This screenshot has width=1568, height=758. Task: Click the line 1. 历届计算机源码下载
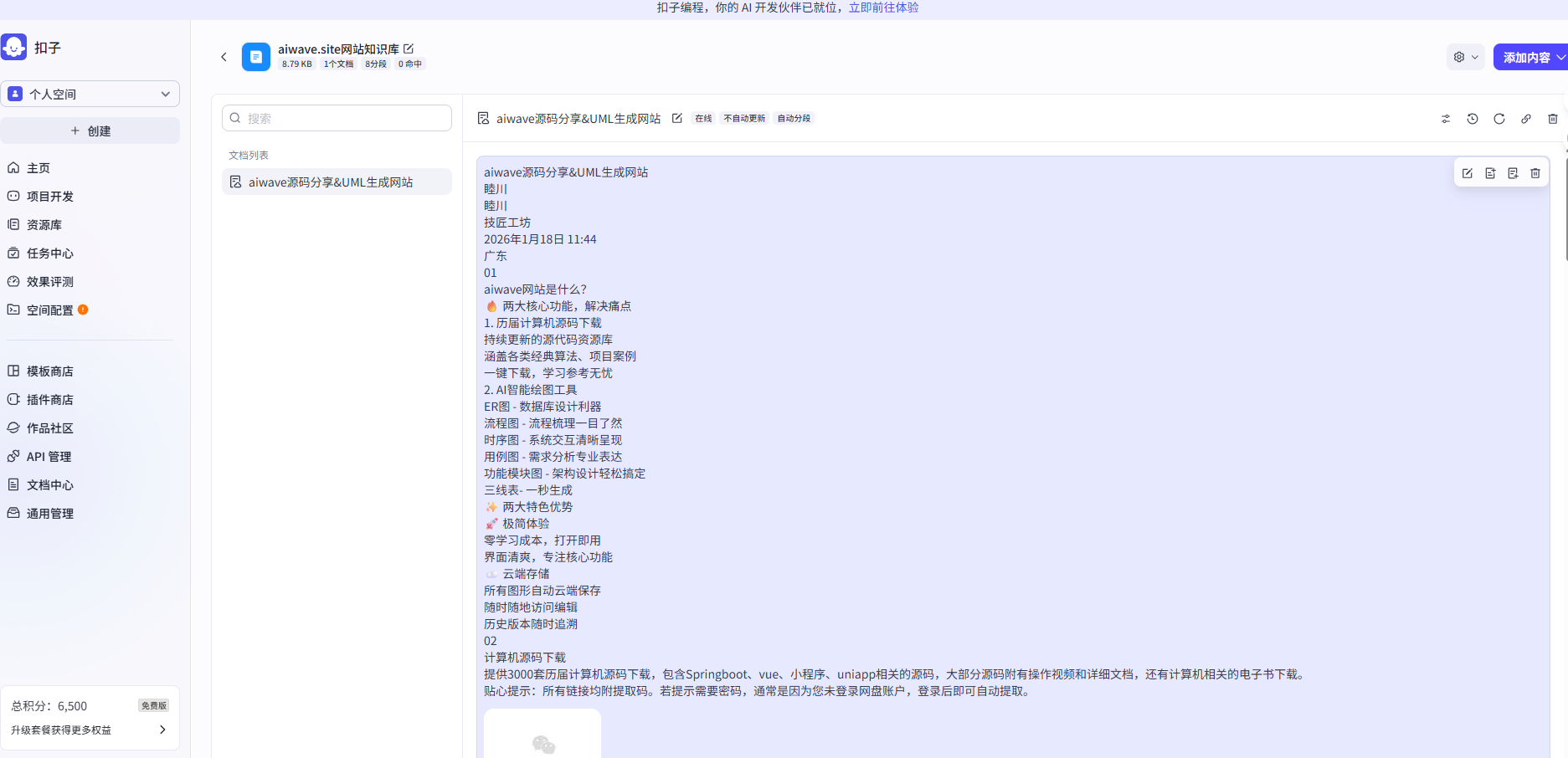(542, 323)
